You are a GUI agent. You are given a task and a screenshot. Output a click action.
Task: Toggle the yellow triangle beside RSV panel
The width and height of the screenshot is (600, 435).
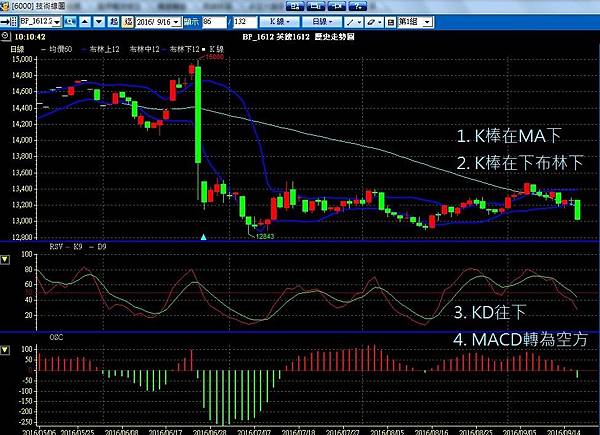[5, 260]
